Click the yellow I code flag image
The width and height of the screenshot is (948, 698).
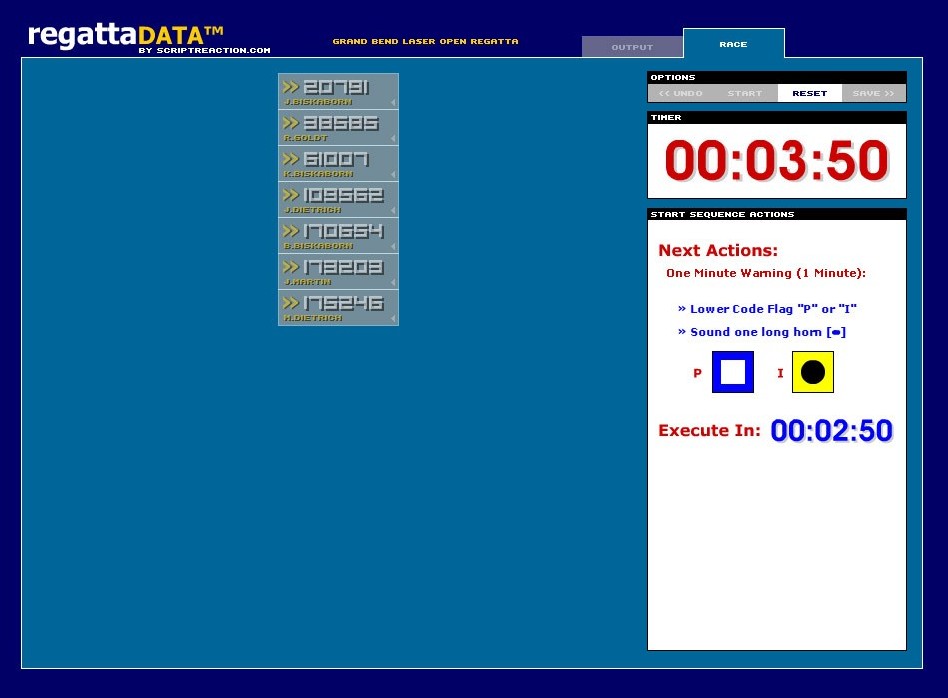click(x=813, y=372)
